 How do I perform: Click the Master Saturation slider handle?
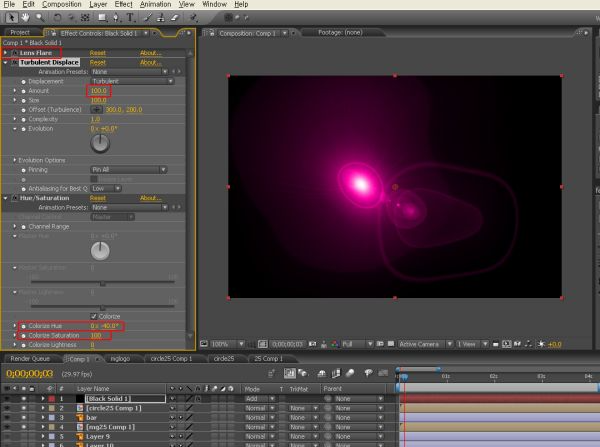point(103,284)
